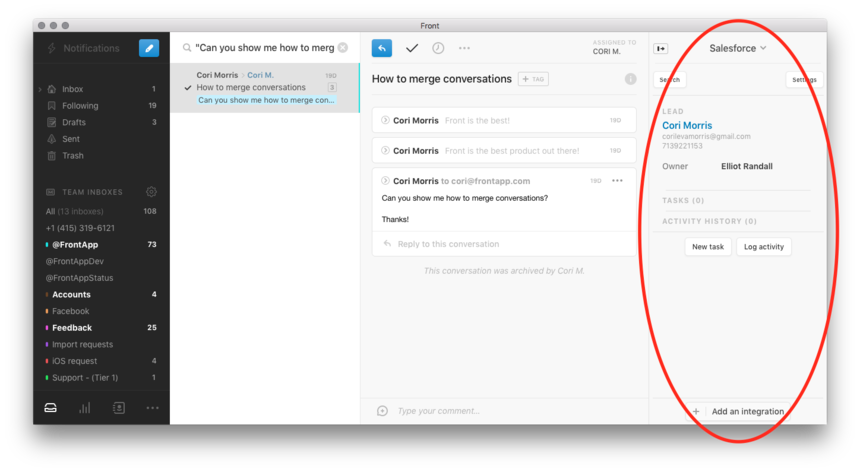
Task: Open the Notifications lightning icon
Action: [52, 48]
